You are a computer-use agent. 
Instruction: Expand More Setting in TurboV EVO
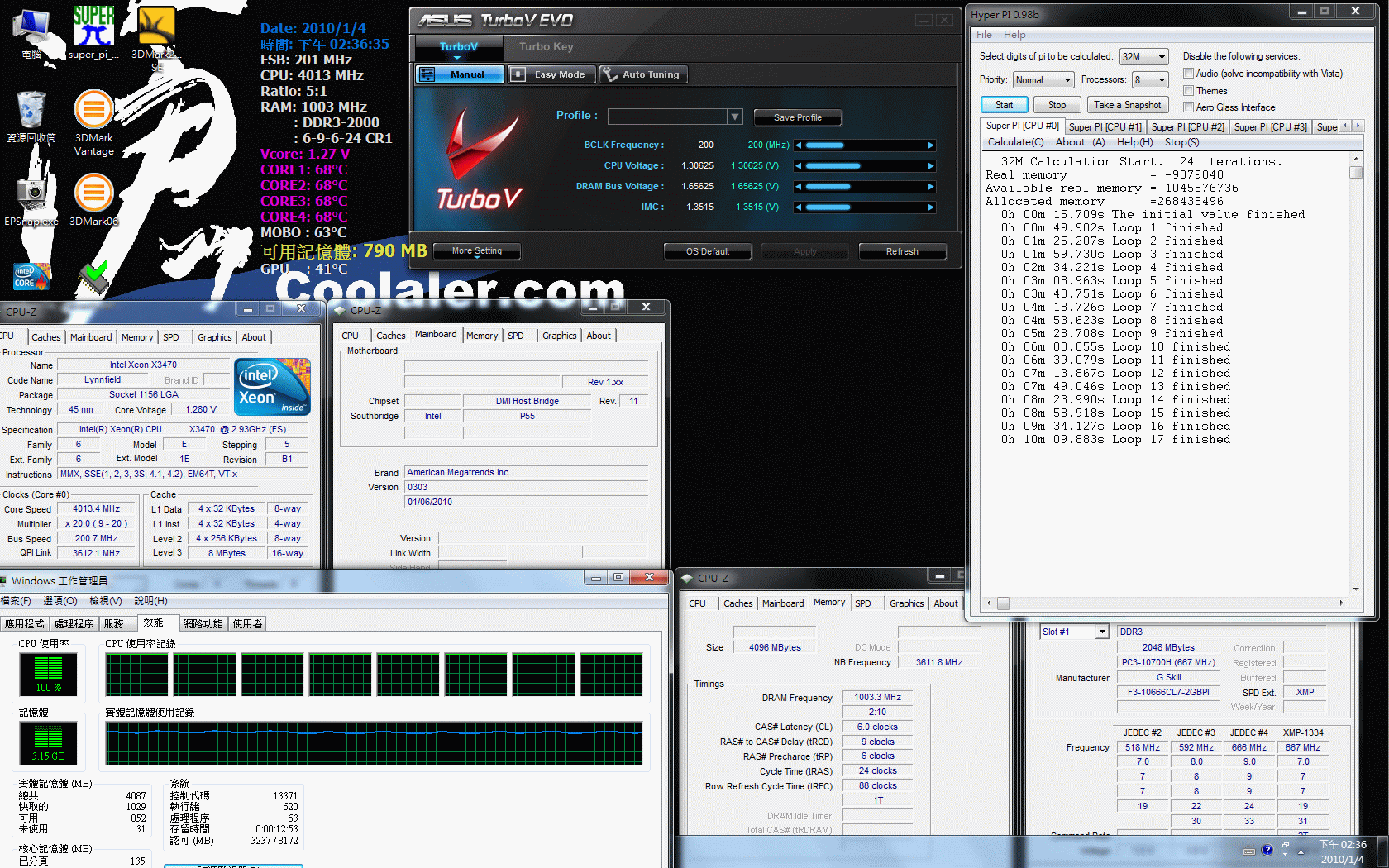point(477,251)
